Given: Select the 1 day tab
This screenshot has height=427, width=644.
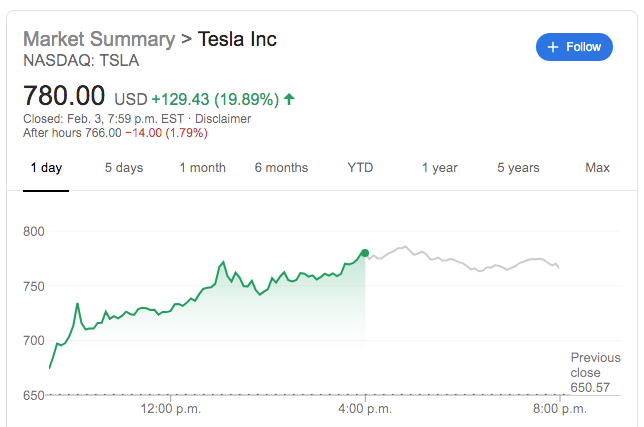Looking at the screenshot, I should [x=46, y=168].
